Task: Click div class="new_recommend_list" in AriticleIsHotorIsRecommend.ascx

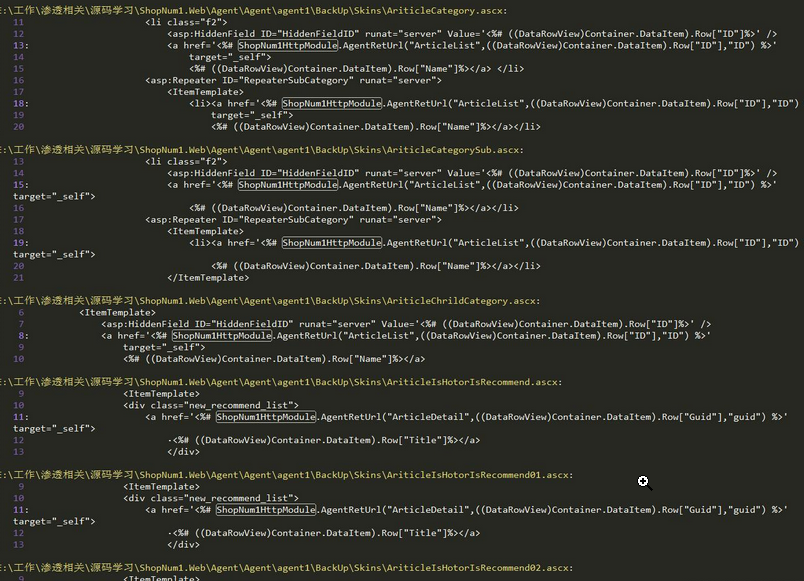Action: coord(211,406)
